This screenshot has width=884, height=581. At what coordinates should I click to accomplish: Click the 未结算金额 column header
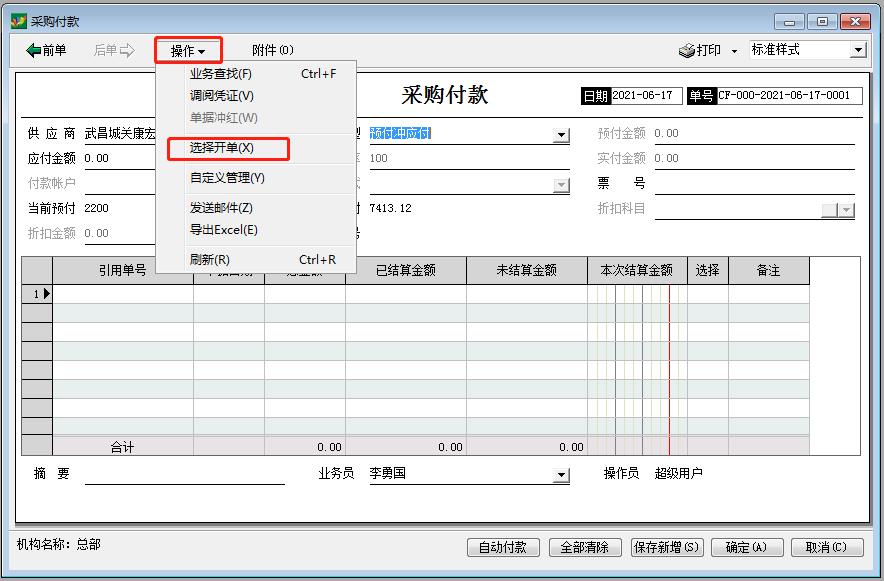point(527,270)
